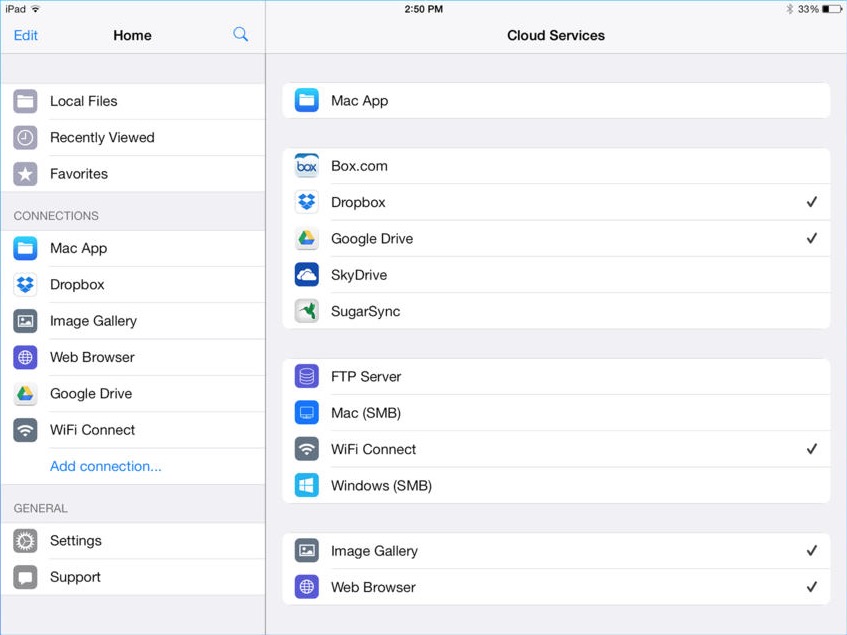
Task: Tap the SugarSync hummingbird icon
Action: click(x=307, y=311)
